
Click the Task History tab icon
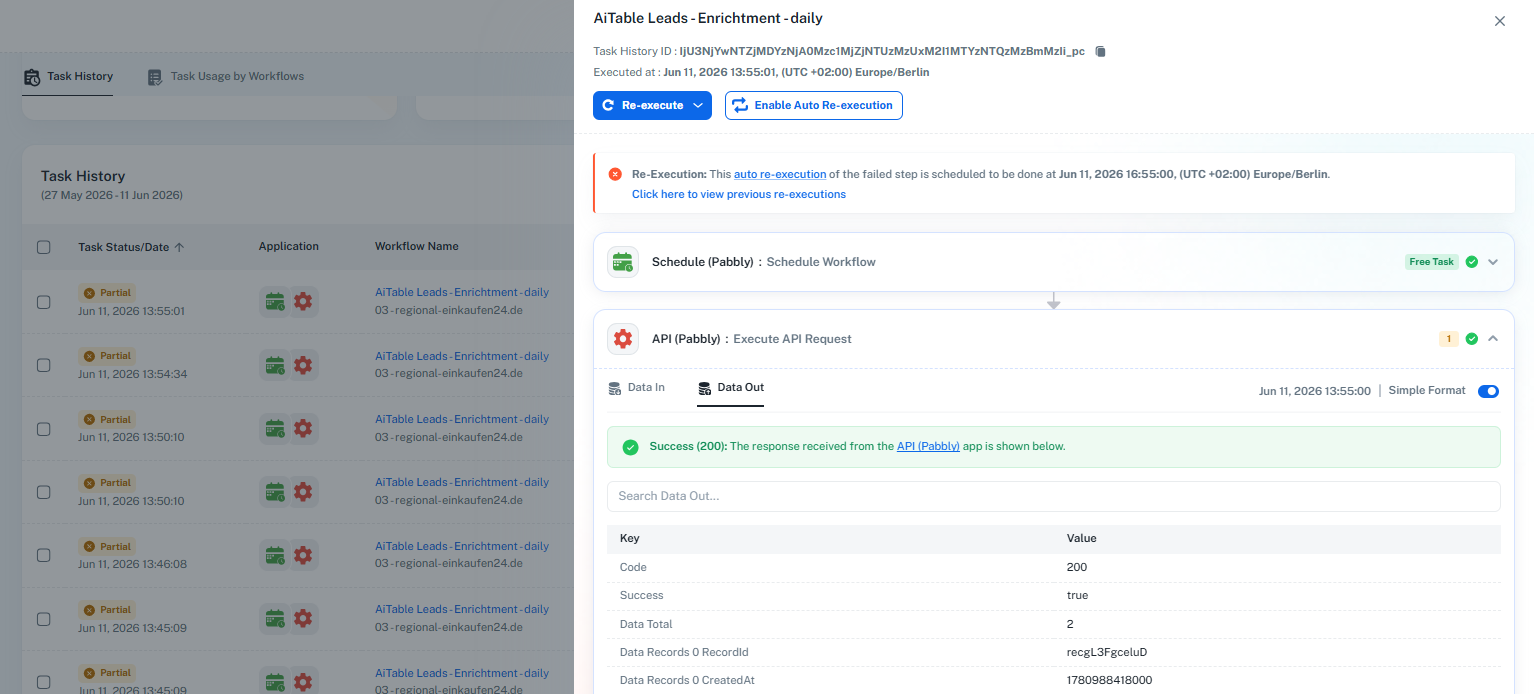coord(31,77)
